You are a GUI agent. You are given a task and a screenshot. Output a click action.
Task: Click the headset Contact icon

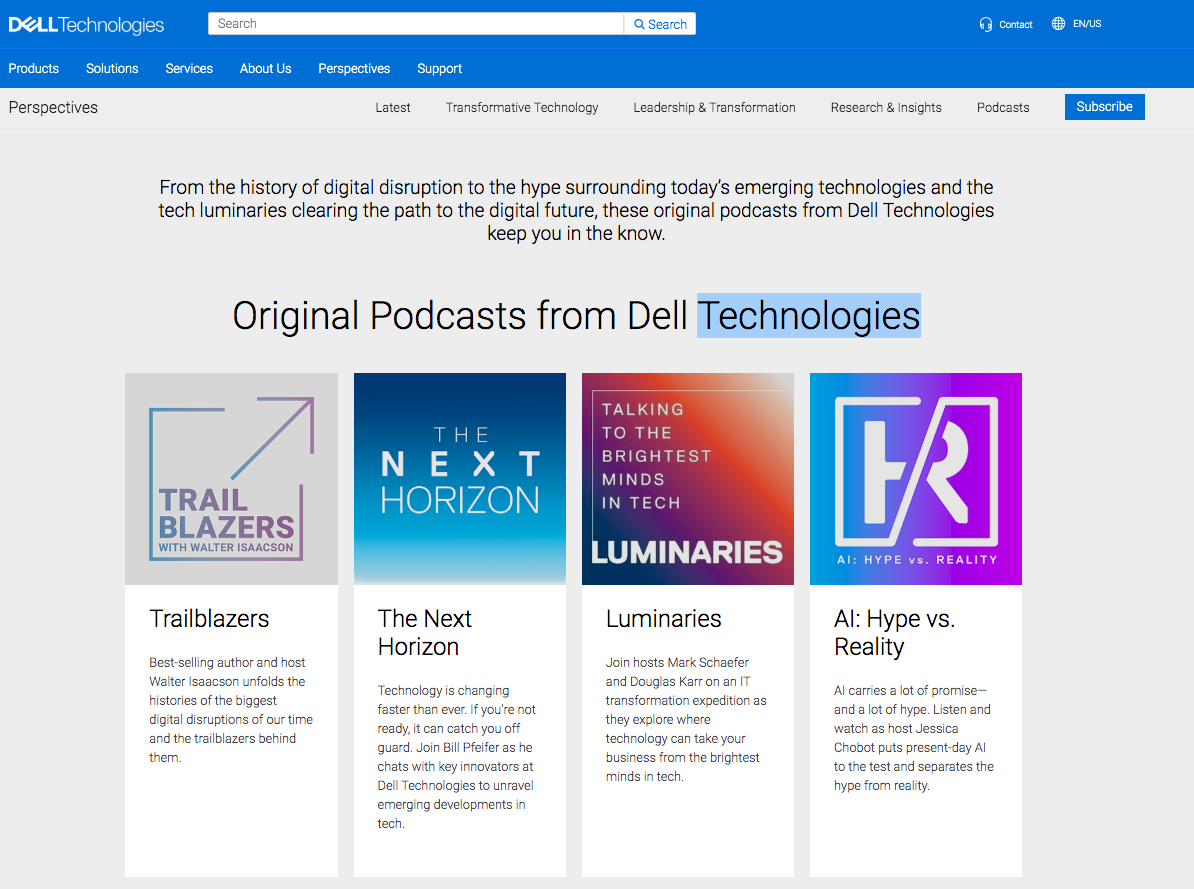[x=986, y=24]
